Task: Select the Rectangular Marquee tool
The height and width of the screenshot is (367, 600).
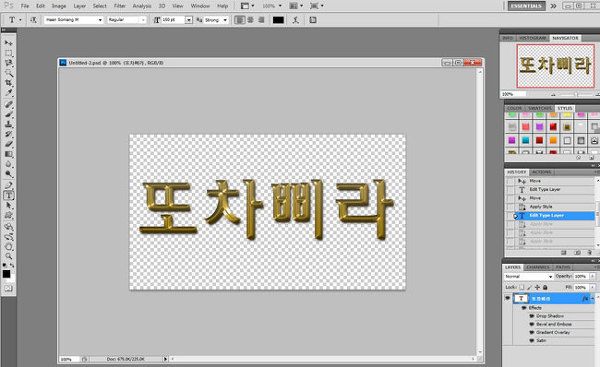Action: tap(8, 53)
